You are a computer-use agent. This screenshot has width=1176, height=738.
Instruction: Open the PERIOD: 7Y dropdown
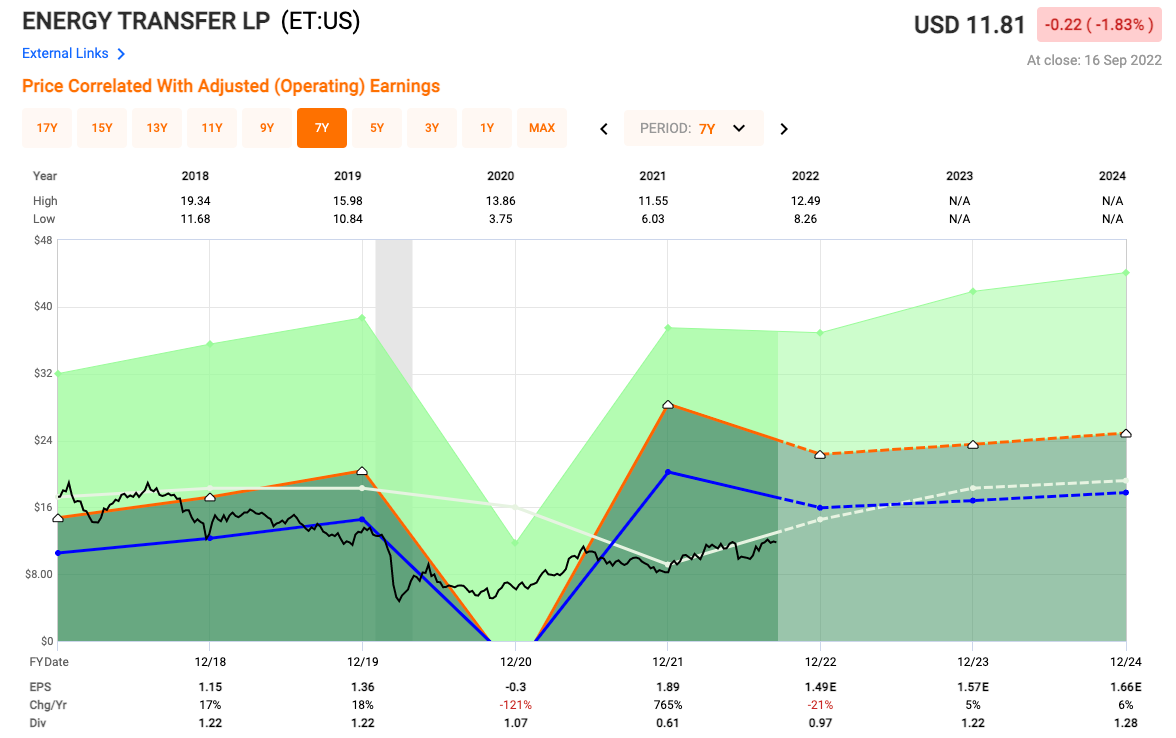[694, 128]
